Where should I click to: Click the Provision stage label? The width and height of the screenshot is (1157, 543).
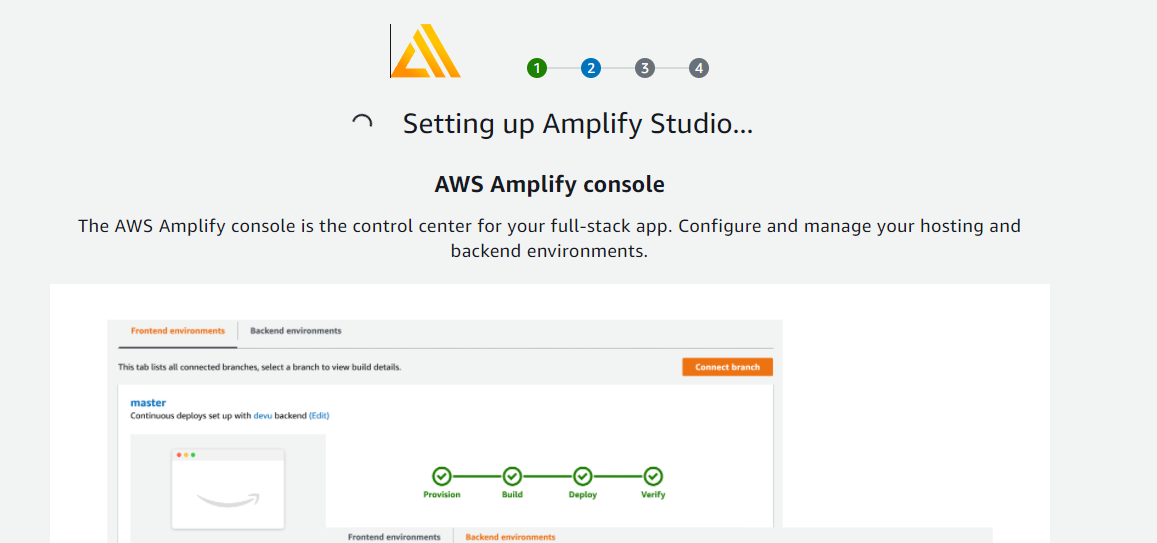442,494
